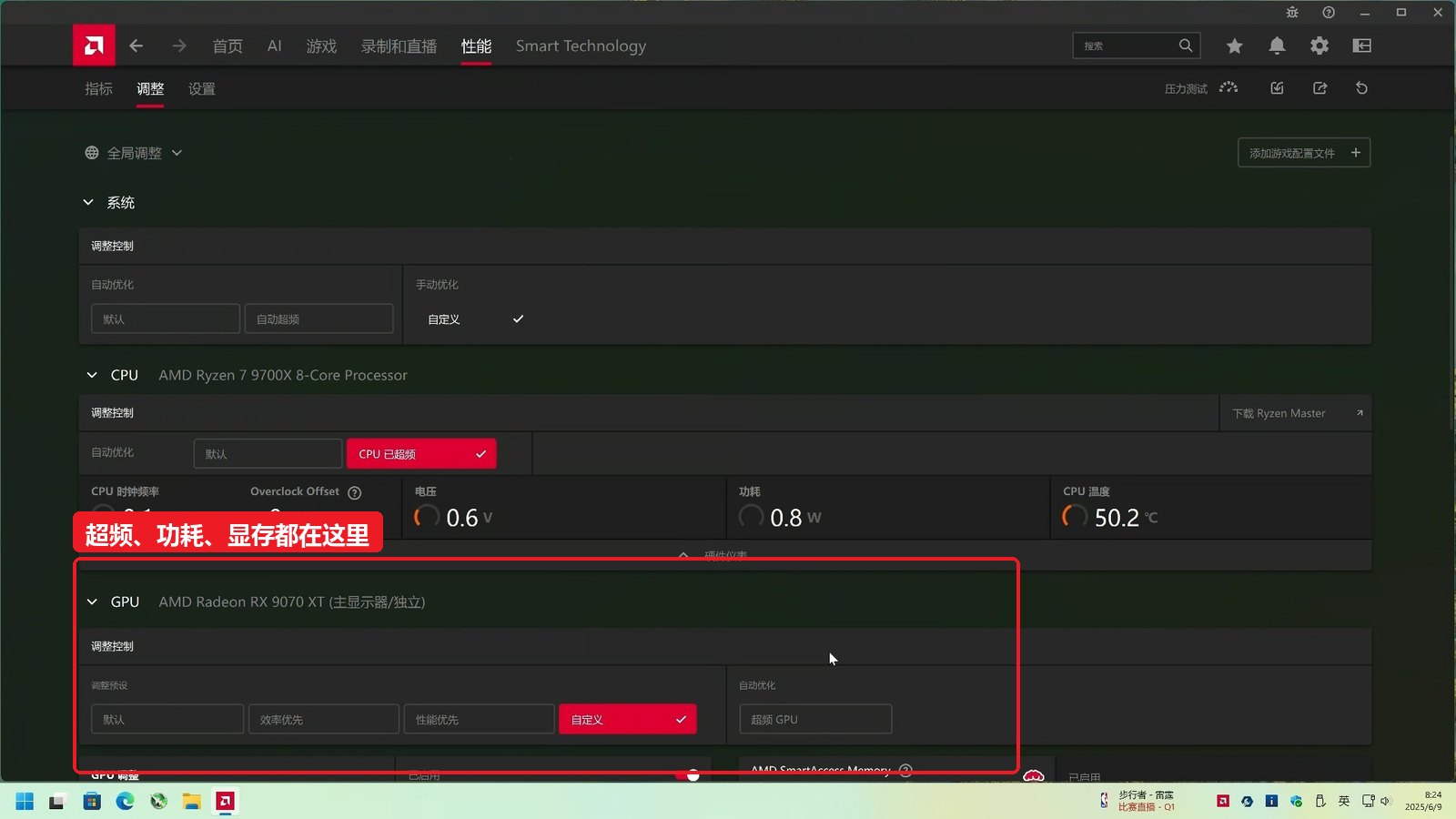Open the 录制和直播 tab
1456x819 pixels.
pos(399,46)
